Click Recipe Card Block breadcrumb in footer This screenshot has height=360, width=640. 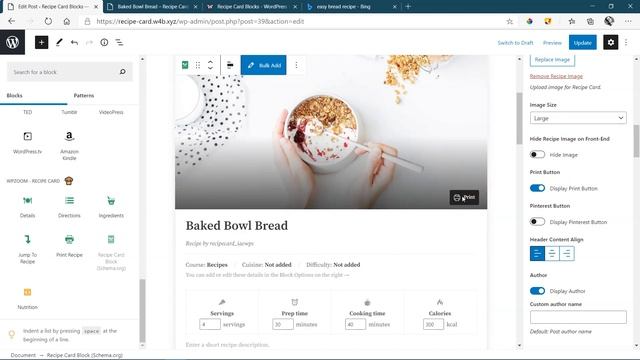(84, 355)
